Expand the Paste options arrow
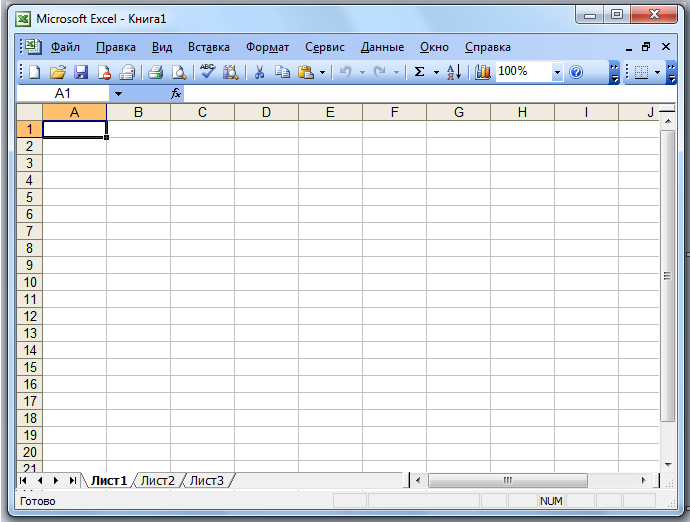Image resolution: width=690 pixels, height=522 pixels. pyautogui.click(x=323, y=72)
